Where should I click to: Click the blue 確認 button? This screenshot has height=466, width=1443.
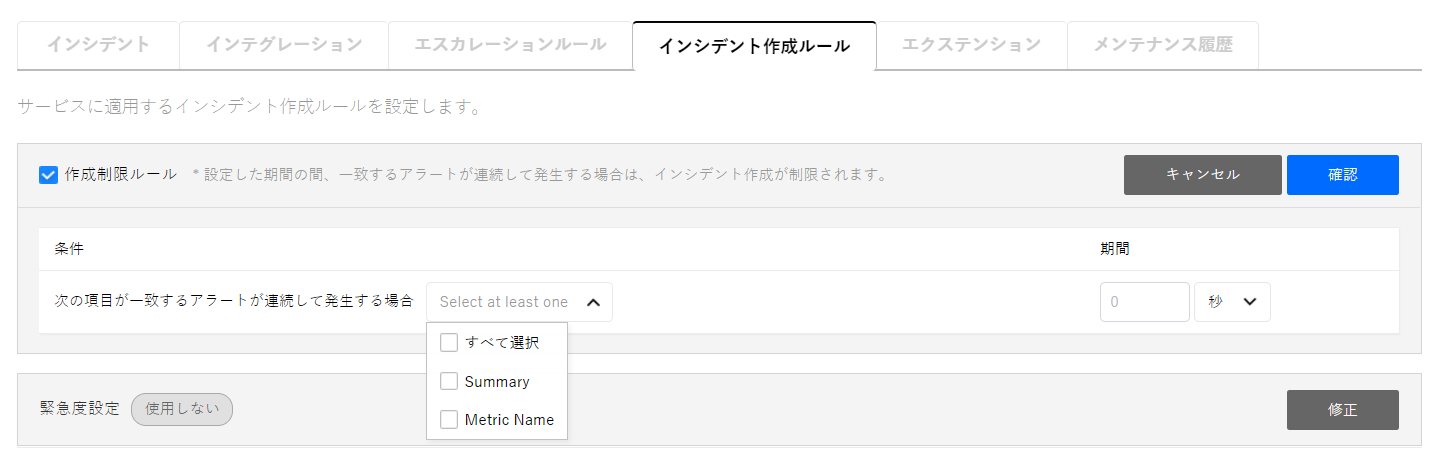click(1342, 175)
